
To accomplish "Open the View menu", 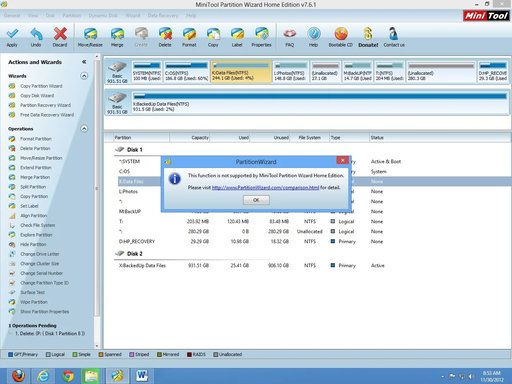I will pos(33,16).
